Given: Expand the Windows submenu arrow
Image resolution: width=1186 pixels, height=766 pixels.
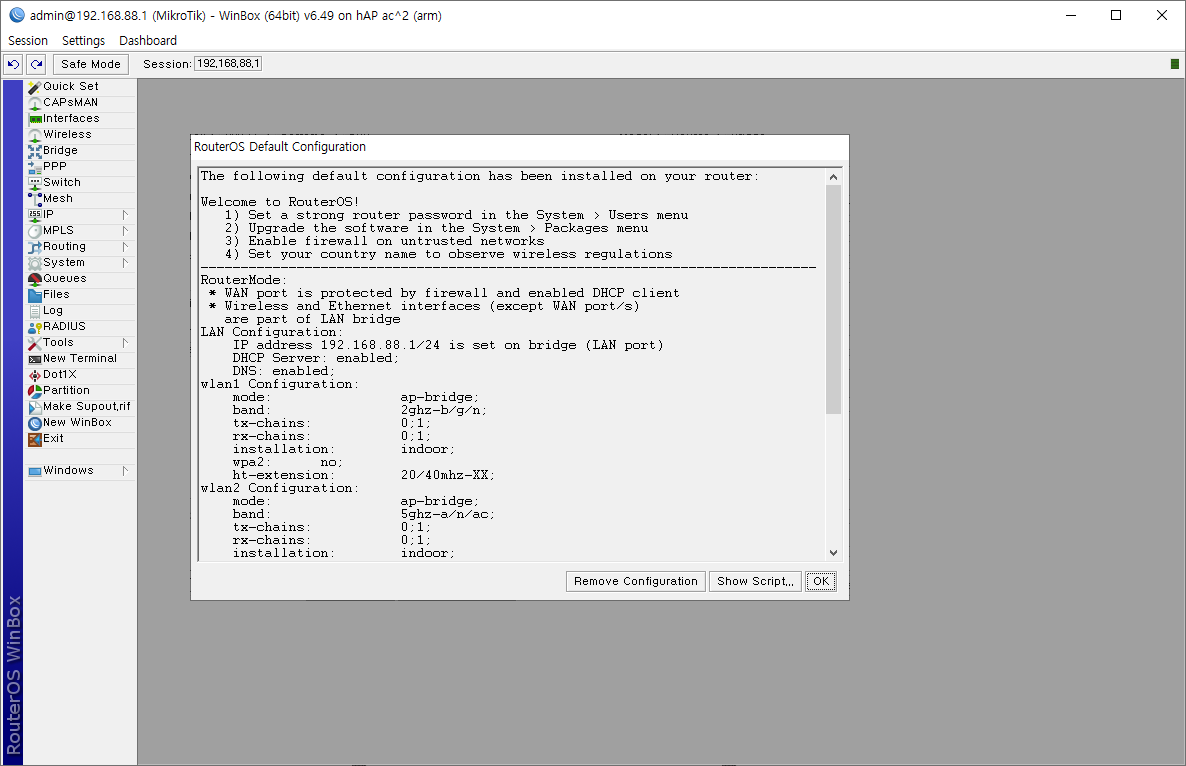Looking at the screenshot, I should coord(125,470).
